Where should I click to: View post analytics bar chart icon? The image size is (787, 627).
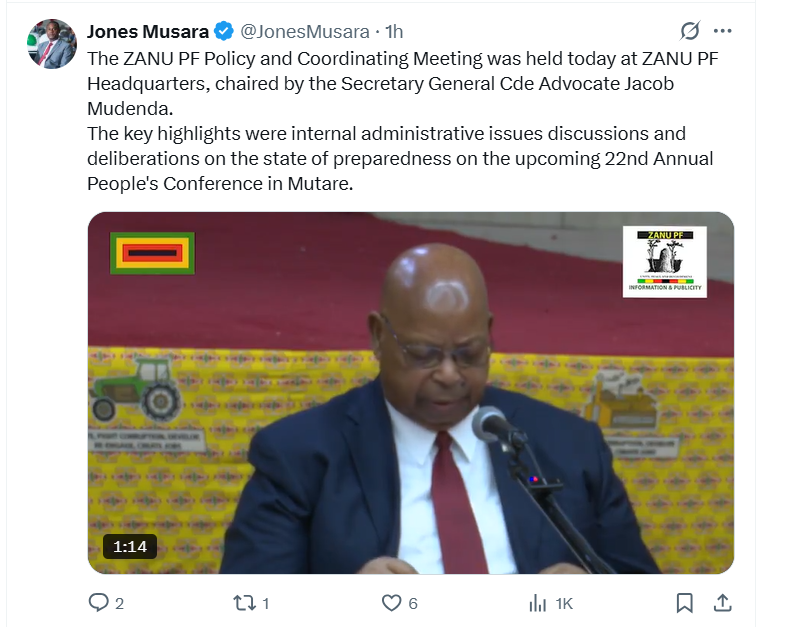point(537,603)
